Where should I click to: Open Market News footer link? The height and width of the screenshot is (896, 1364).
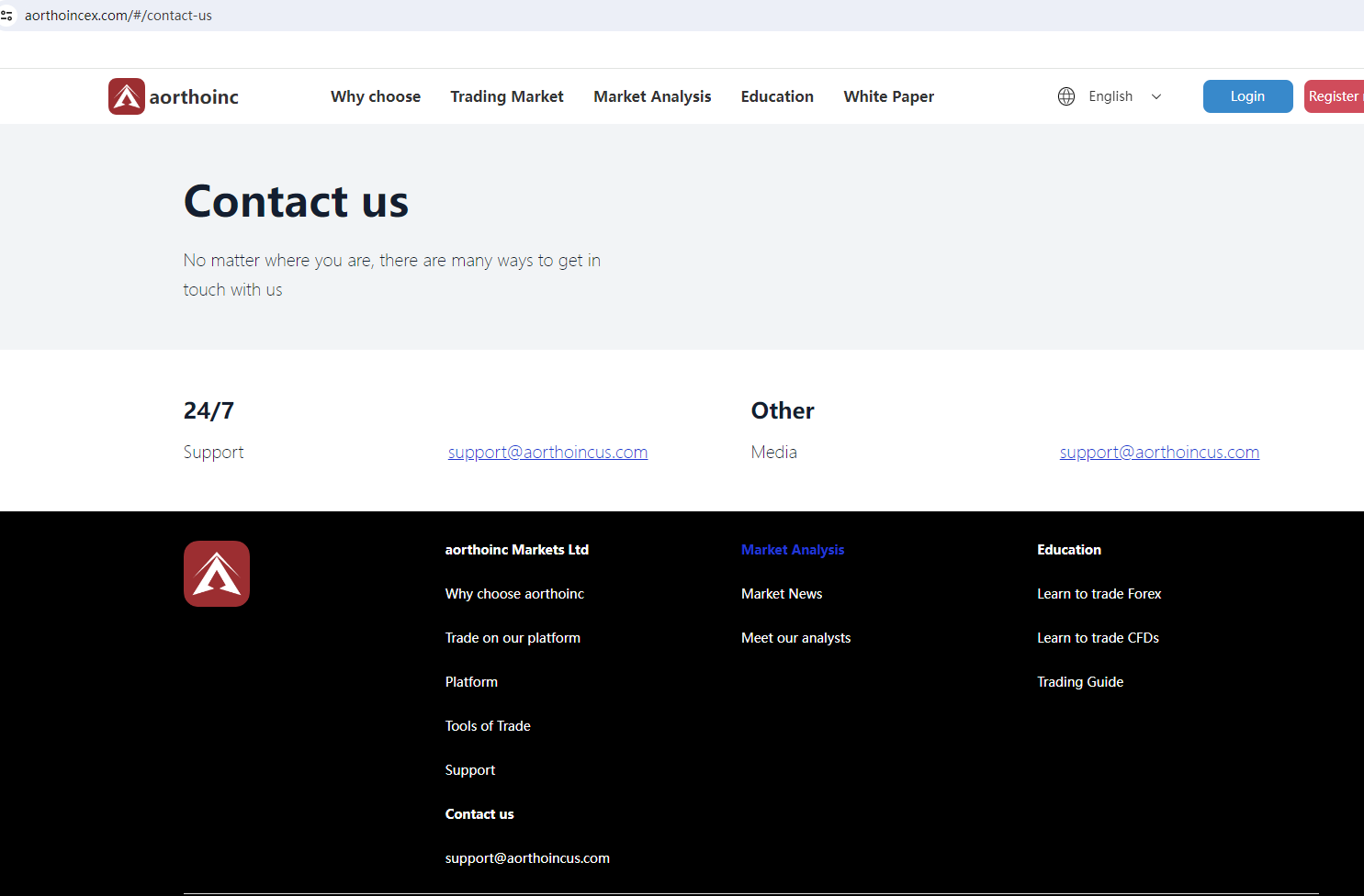[782, 594]
